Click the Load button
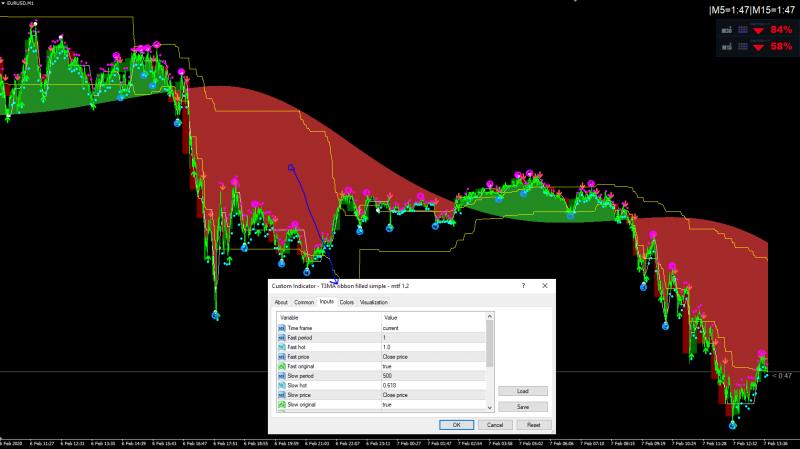 (523, 391)
